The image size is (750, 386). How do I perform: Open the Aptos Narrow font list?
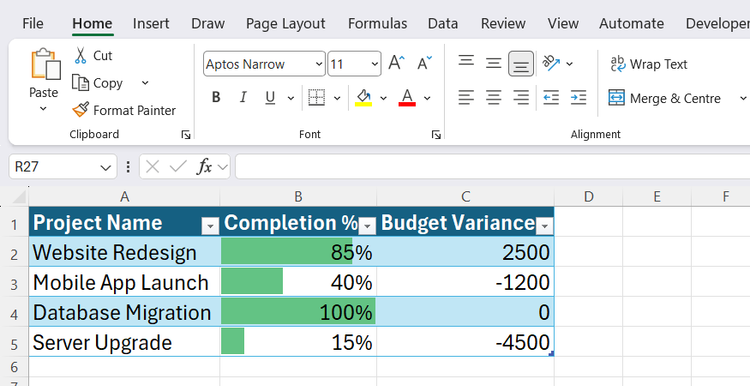pos(319,64)
